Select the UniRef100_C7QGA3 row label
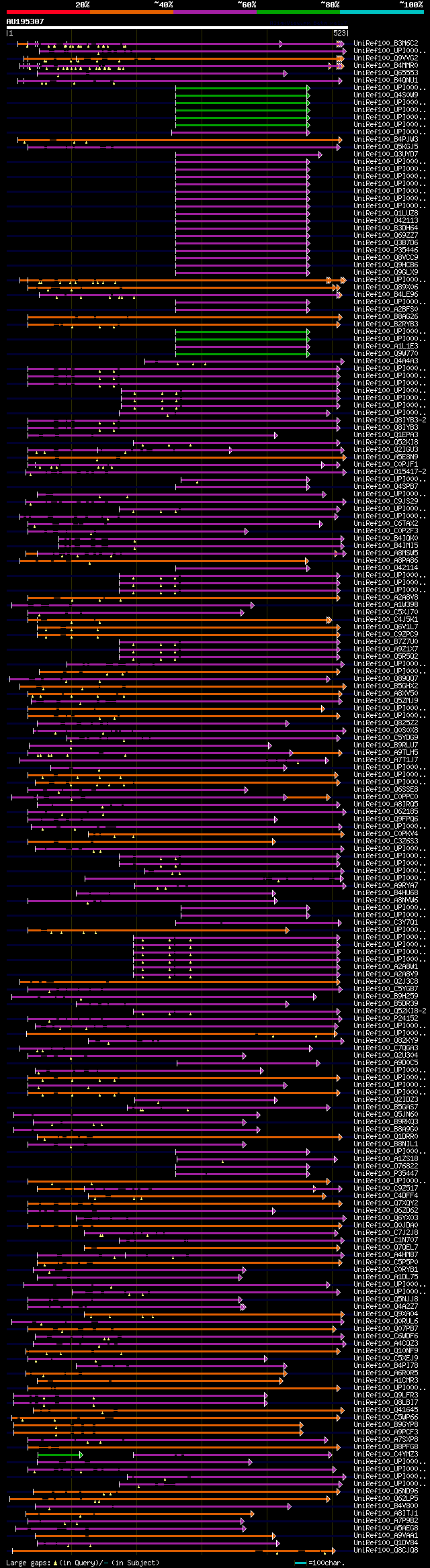This screenshot has width=430, height=1568. [x=386, y=1048]
